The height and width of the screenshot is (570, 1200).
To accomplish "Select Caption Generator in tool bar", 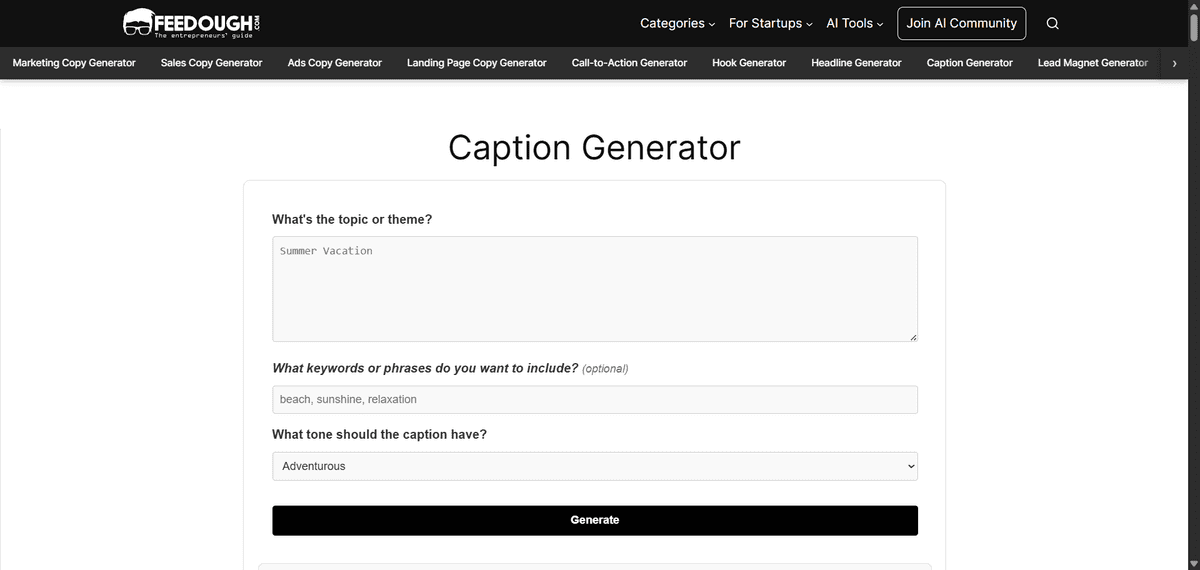I will tap(969, 63).
